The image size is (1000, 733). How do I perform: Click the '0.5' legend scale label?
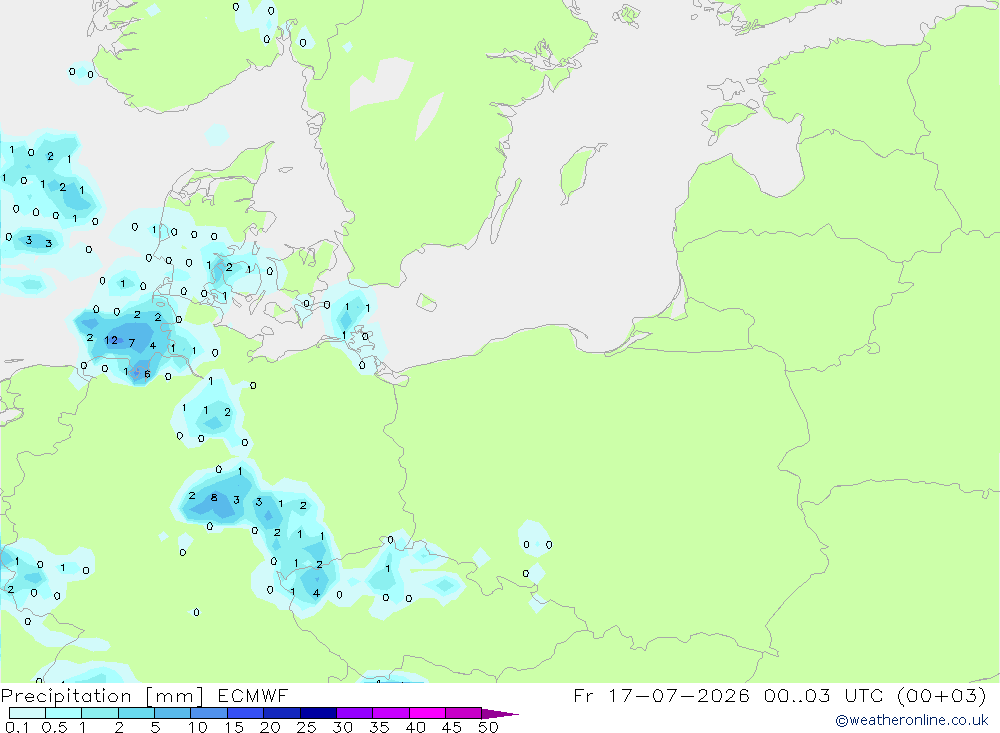coord(54,727)
